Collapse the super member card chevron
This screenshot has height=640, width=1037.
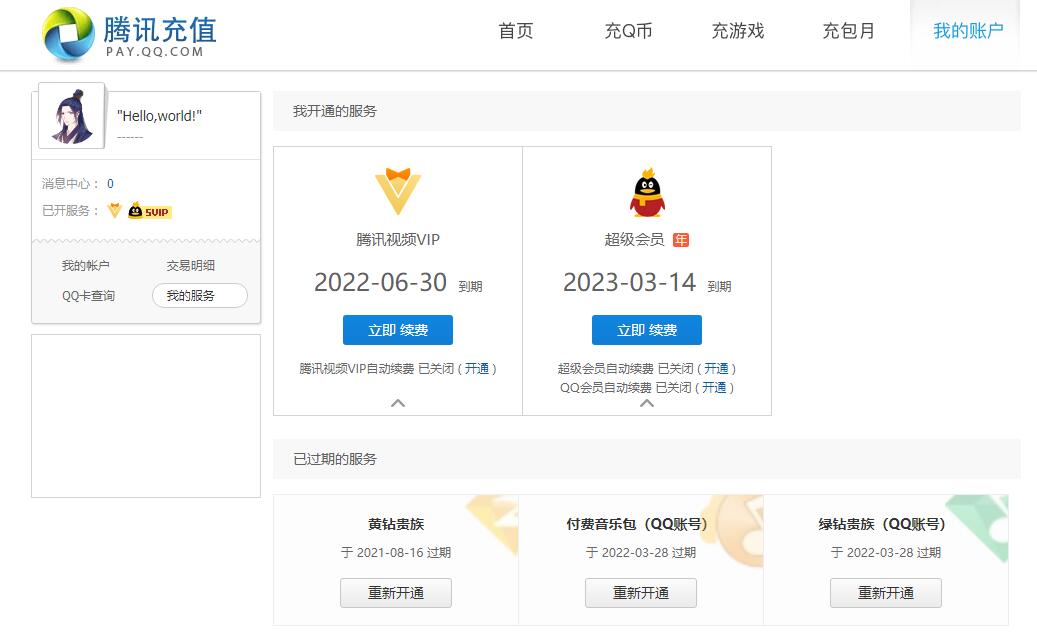[x=647, y=403]
